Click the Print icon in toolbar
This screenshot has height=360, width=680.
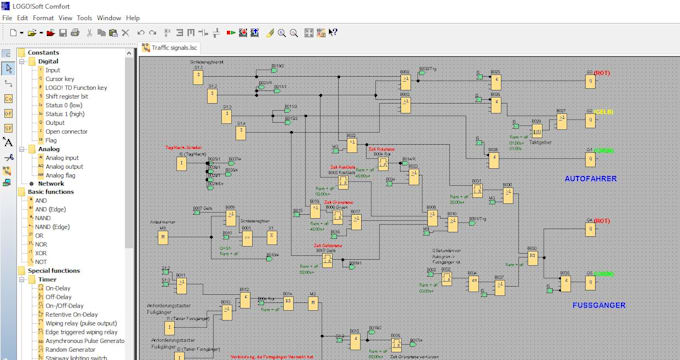(x=75, y=33)
